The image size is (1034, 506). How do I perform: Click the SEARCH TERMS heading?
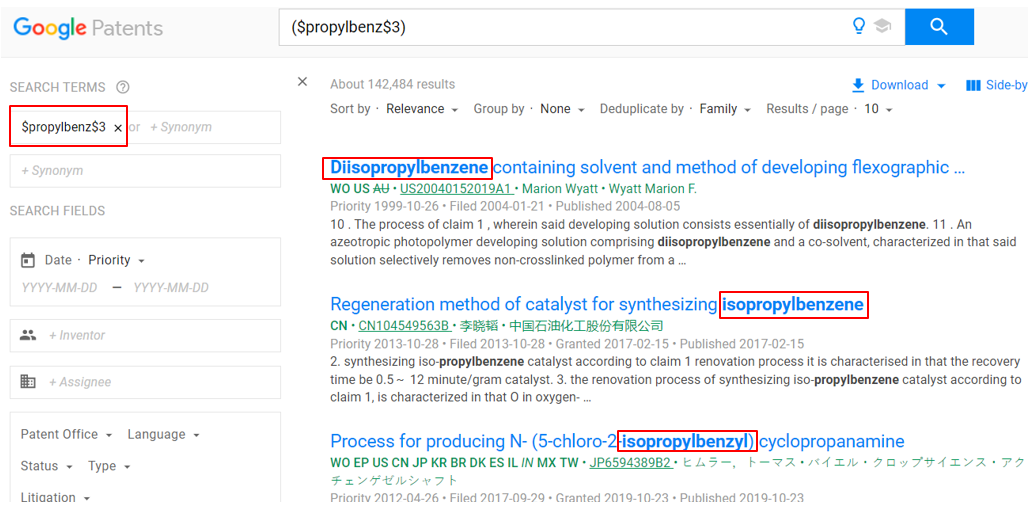coord(57,87)
